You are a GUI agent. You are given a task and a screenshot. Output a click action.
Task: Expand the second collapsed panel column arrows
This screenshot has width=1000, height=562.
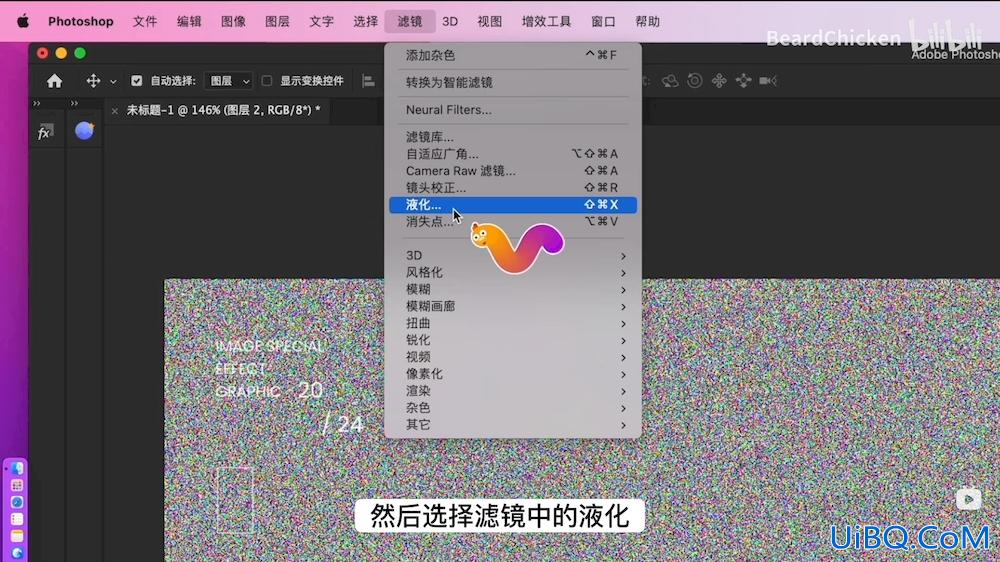click(74, 103)
